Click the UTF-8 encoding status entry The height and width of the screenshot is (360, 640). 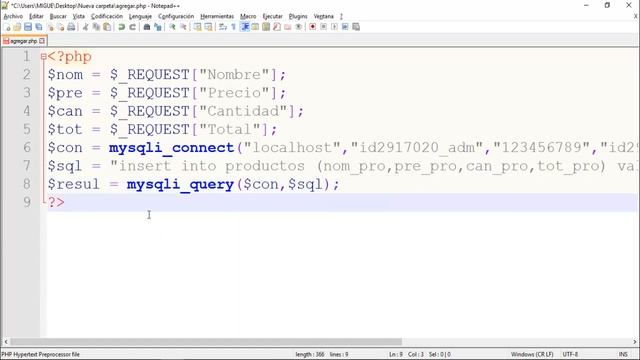tap(570, 354)
